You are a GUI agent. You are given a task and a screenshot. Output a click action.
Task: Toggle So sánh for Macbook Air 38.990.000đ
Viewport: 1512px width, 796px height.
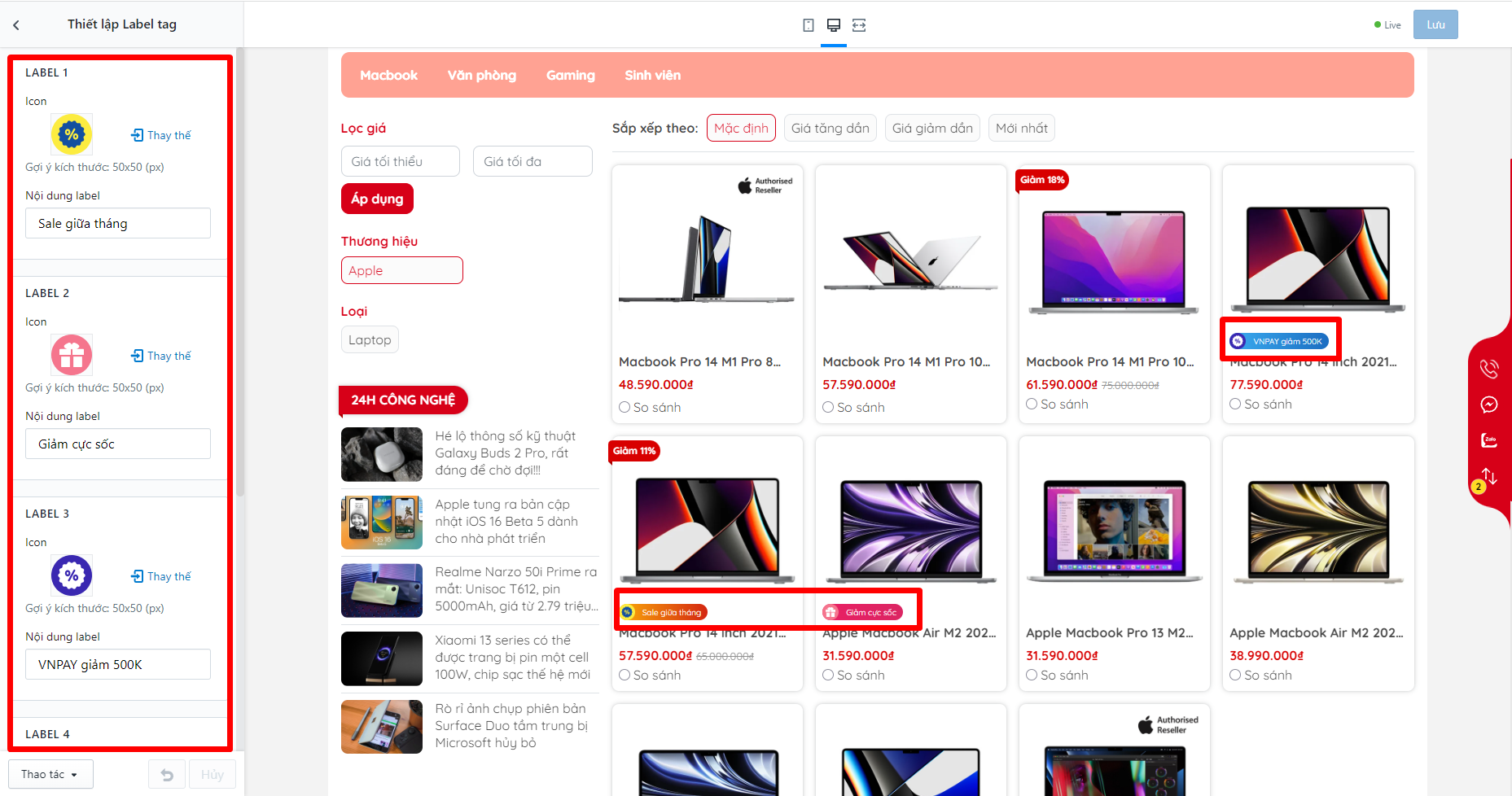[1235, 675]
